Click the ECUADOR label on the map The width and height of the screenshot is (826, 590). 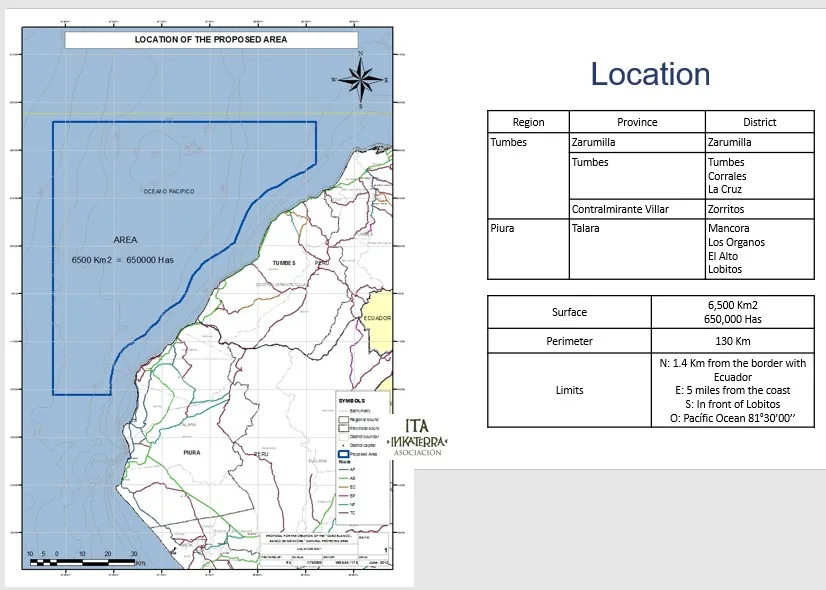pos(378,318)
